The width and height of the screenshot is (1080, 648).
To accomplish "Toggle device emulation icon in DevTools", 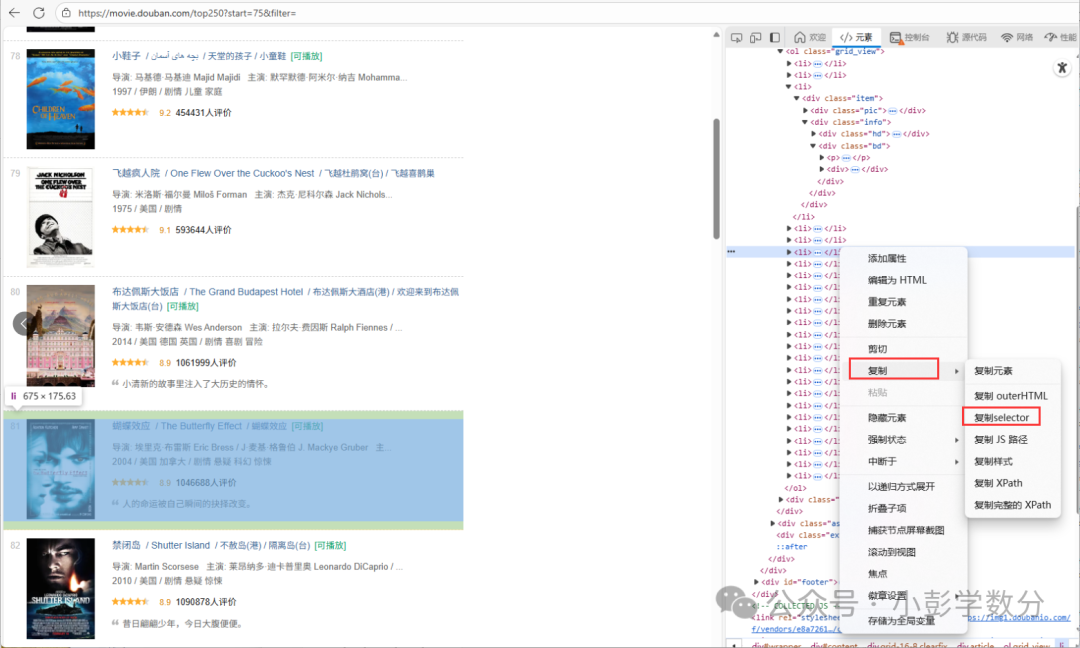I will tap(756, 37).
